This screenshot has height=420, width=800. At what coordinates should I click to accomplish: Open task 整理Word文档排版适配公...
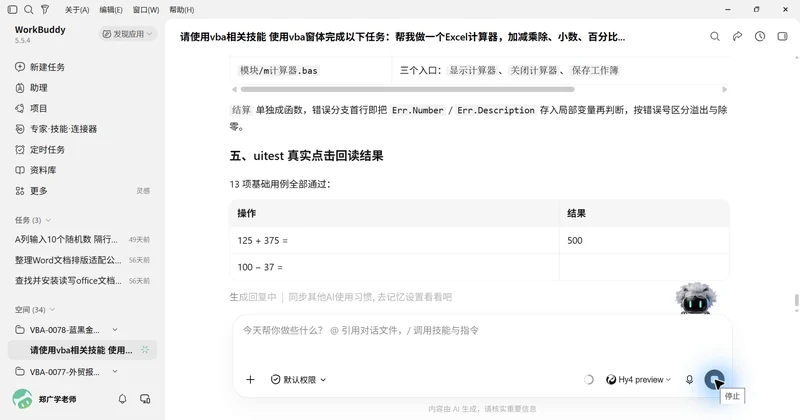(82, 260)
